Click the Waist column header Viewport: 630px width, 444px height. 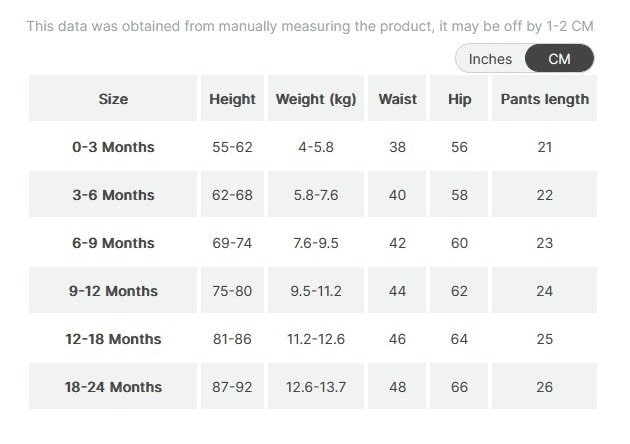coord(397,99)
